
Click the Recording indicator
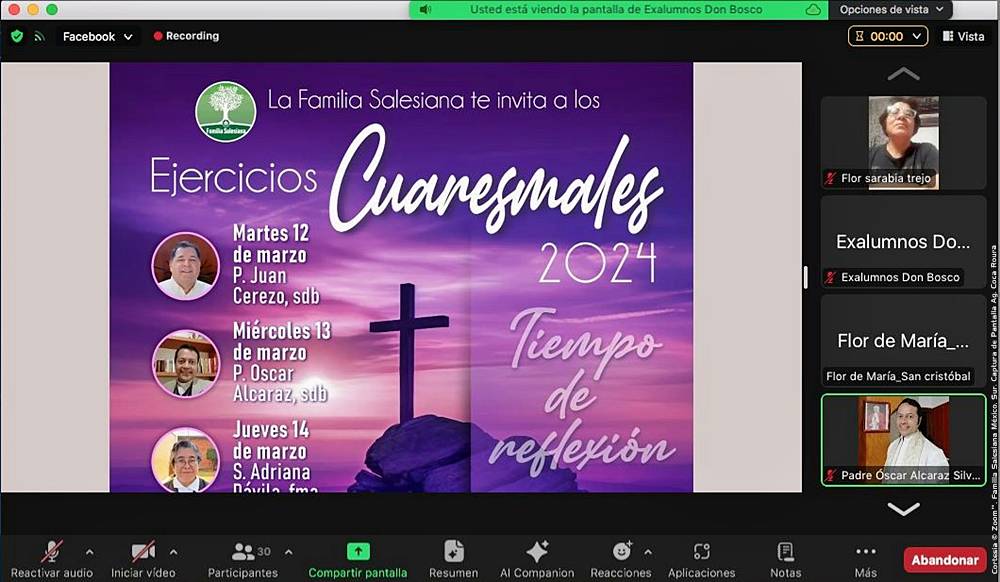point(186,36)
